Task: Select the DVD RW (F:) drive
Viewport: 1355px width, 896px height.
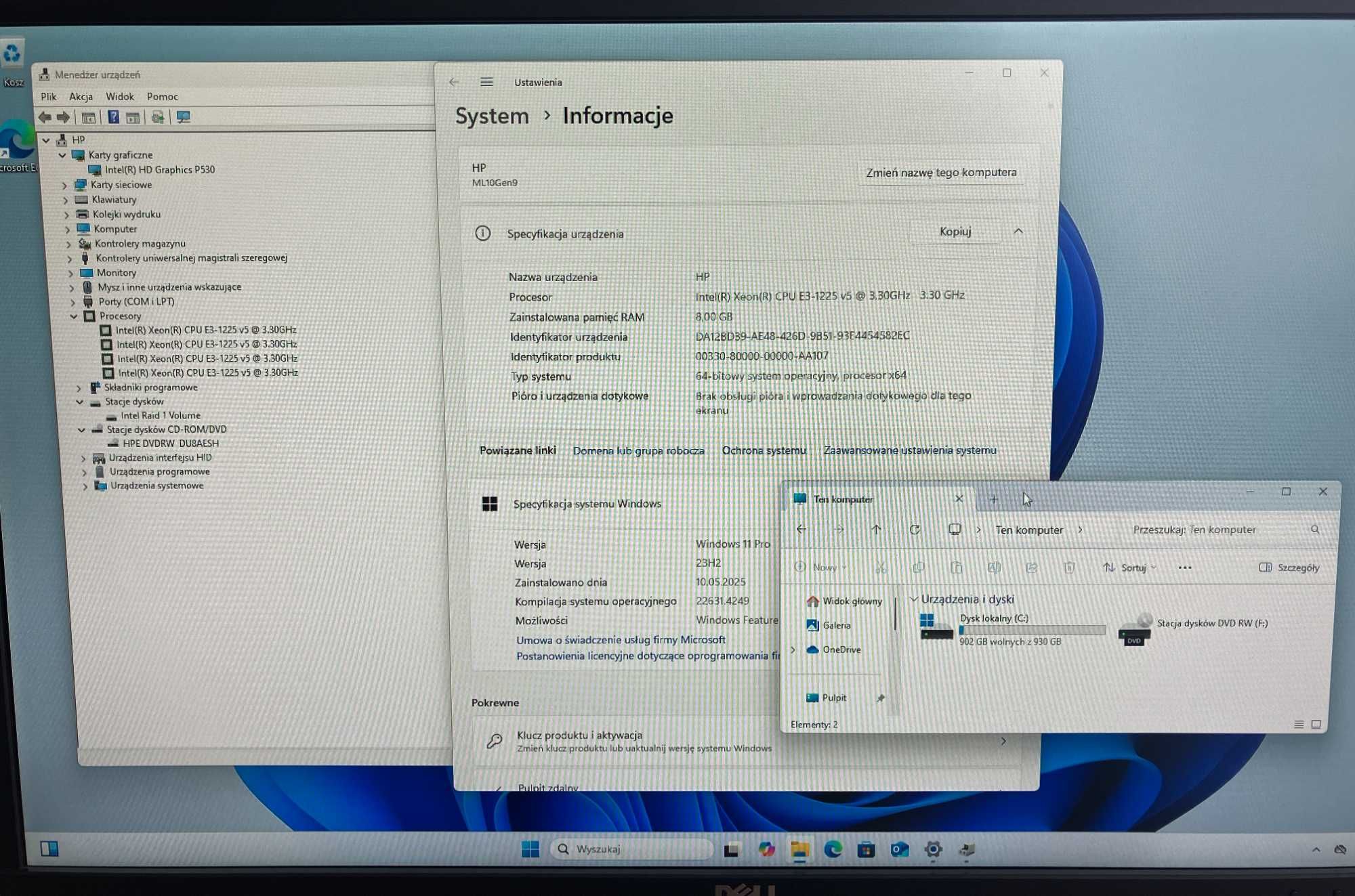Action: tap(1194, 628)
